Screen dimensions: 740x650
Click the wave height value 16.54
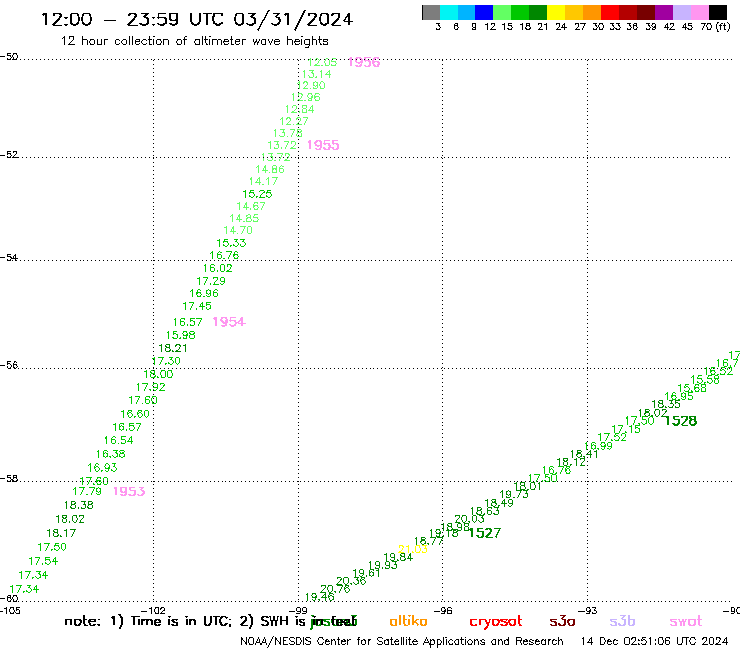click(x=118, y=440)
